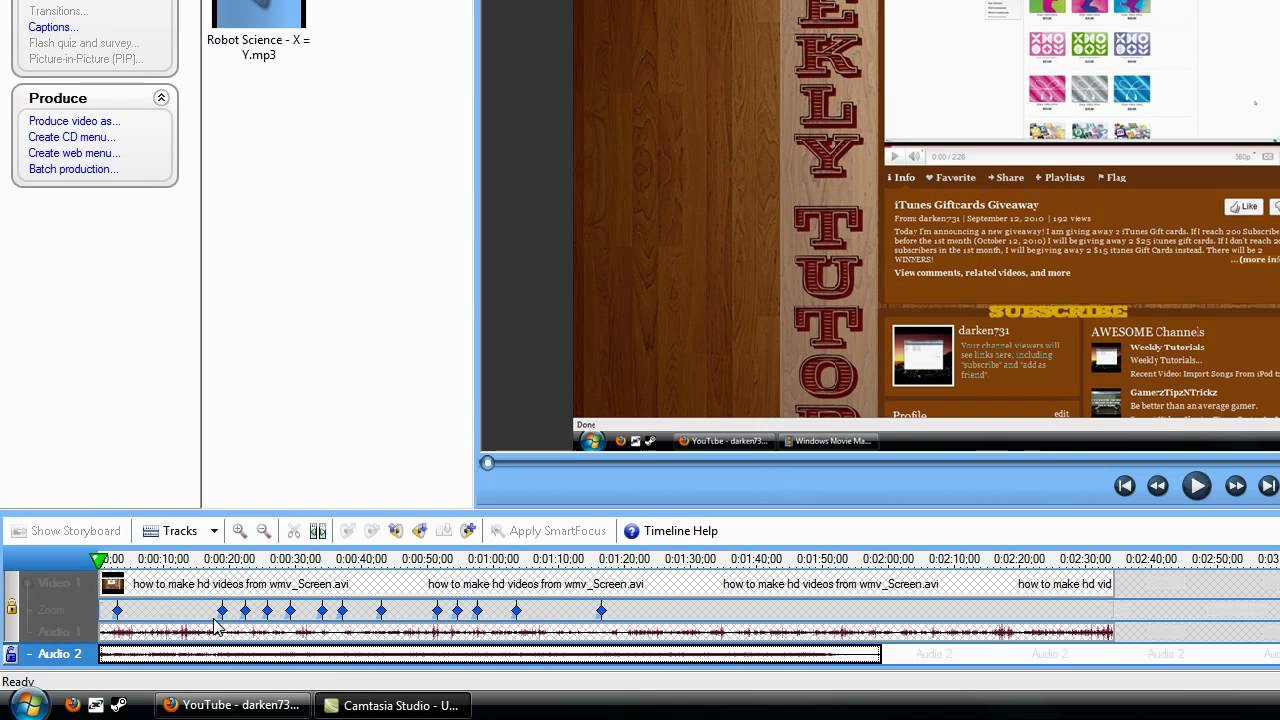Click the Transitions... task link
This screenshot has height=720, width=1280.
pos(58,11)
